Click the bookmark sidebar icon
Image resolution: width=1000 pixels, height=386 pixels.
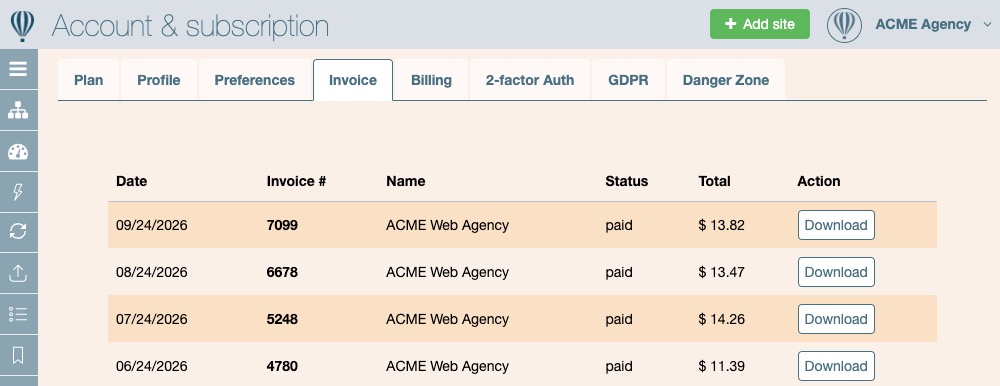(x=18, y=355)
